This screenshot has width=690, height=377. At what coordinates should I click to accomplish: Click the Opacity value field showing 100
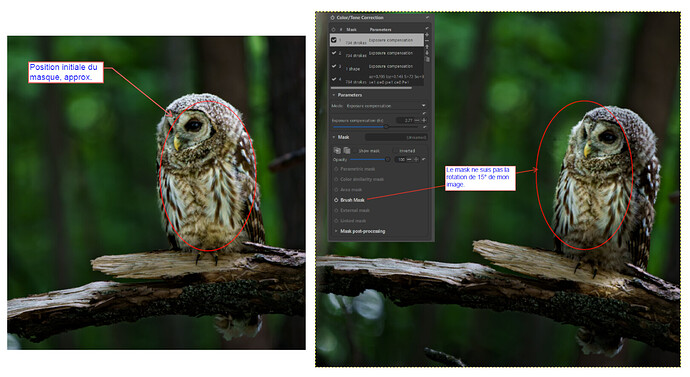tap(400, 159)
